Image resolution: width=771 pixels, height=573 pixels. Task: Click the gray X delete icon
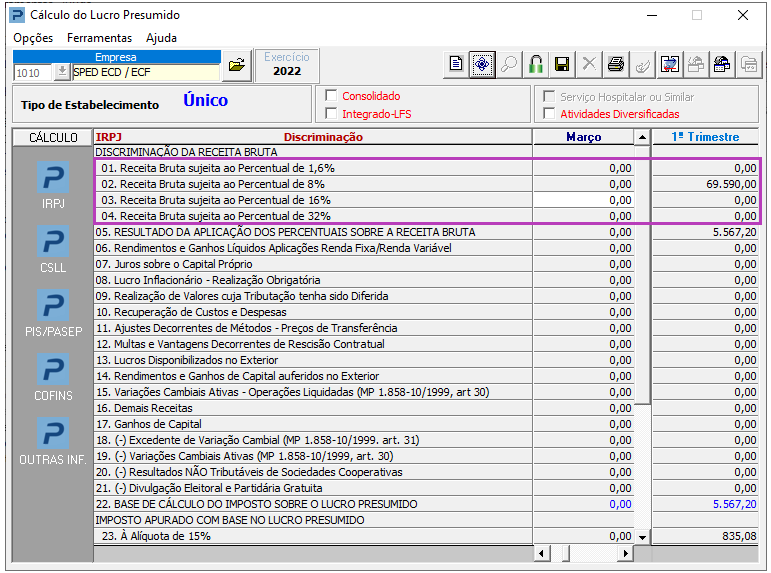[589, 64]
